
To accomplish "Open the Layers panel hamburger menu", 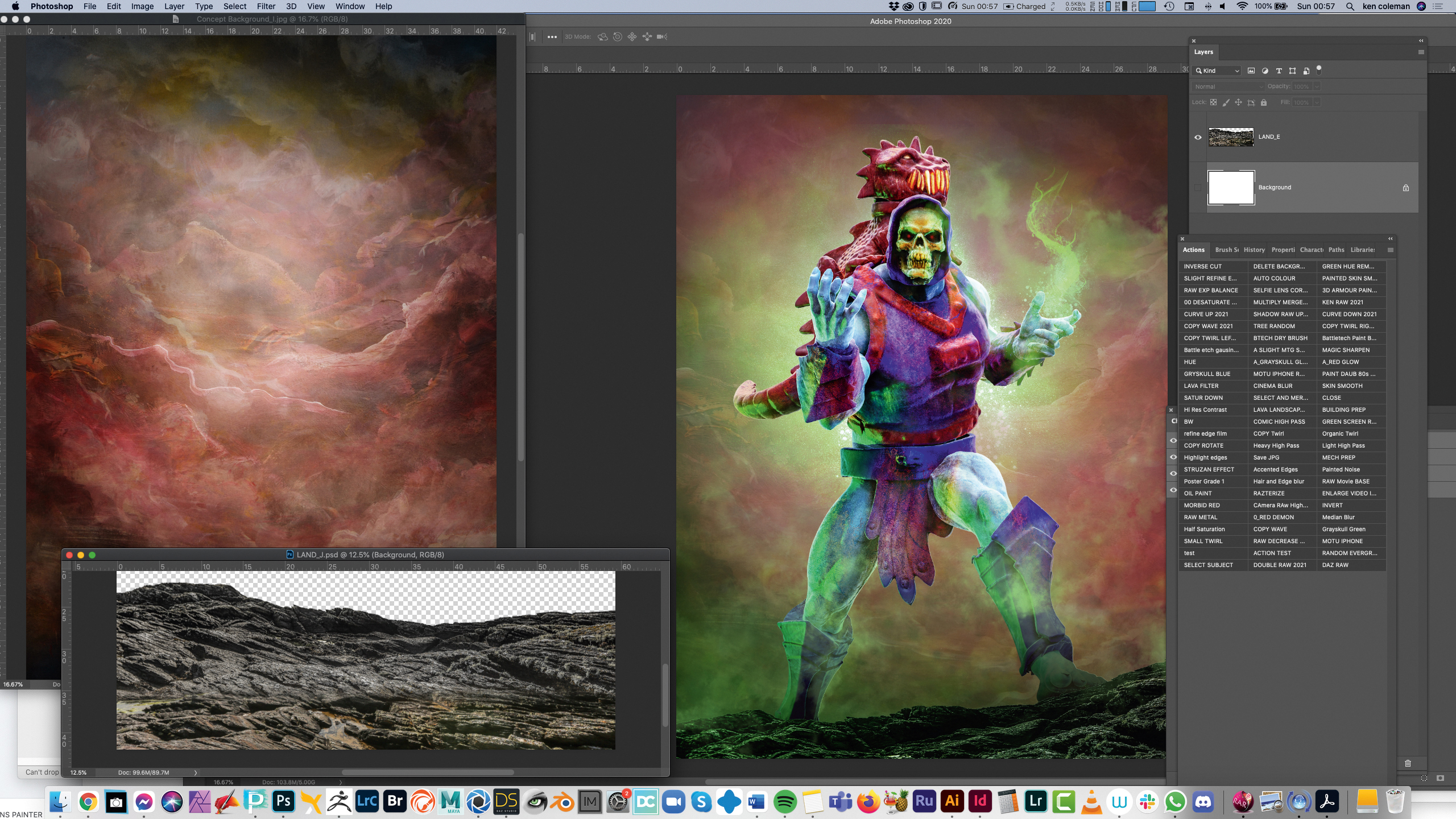I will 1421,52.
